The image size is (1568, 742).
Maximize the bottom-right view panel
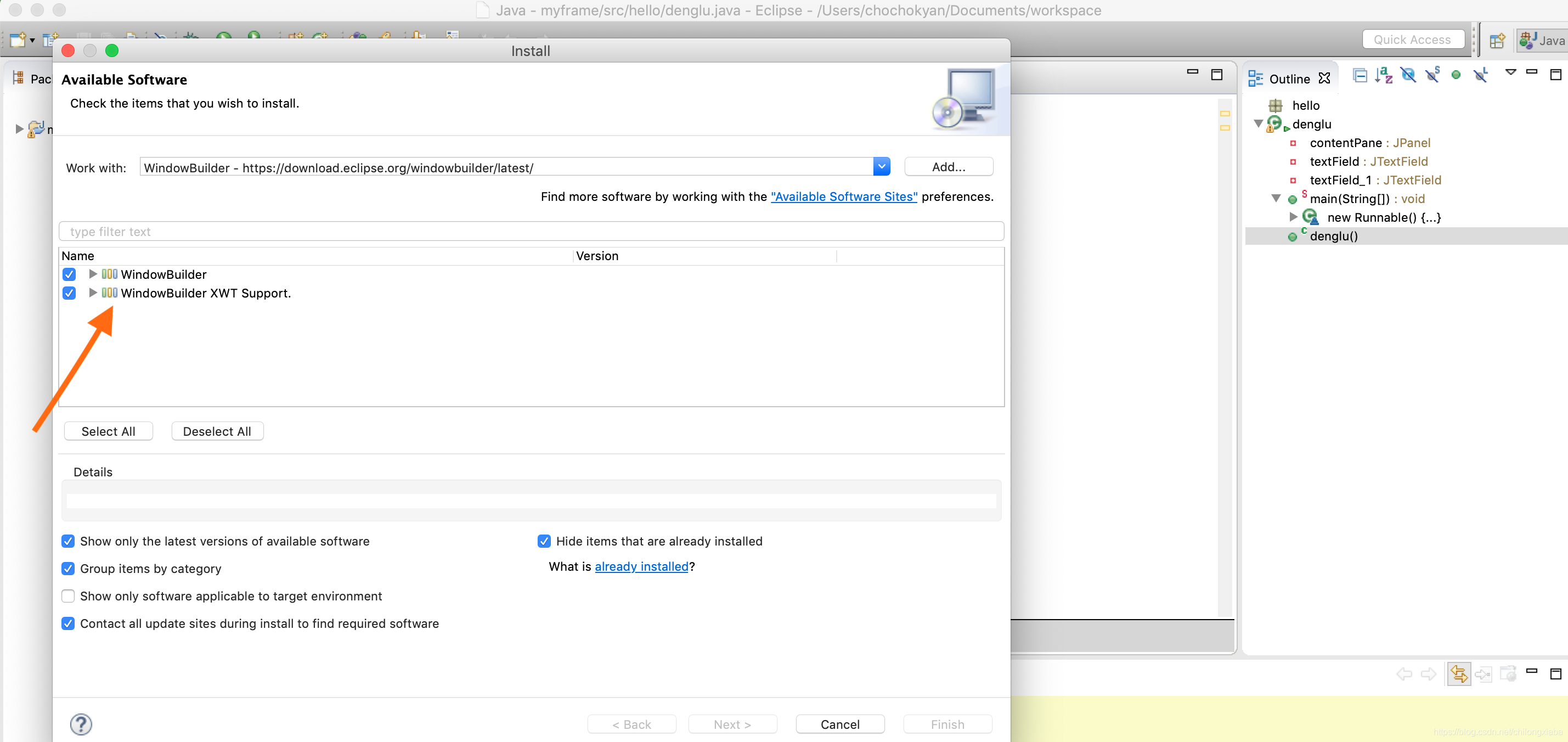click(x=1555, y=673)
